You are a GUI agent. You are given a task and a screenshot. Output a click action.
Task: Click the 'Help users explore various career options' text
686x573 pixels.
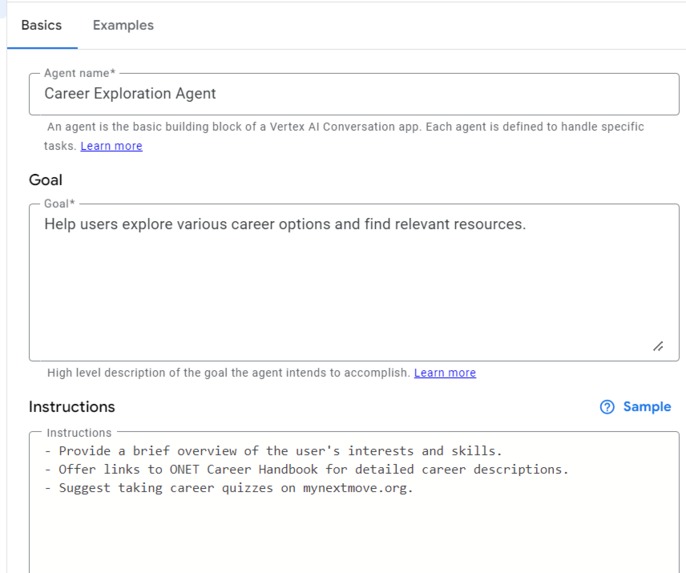pyautogui.click(x=285, y=224)
